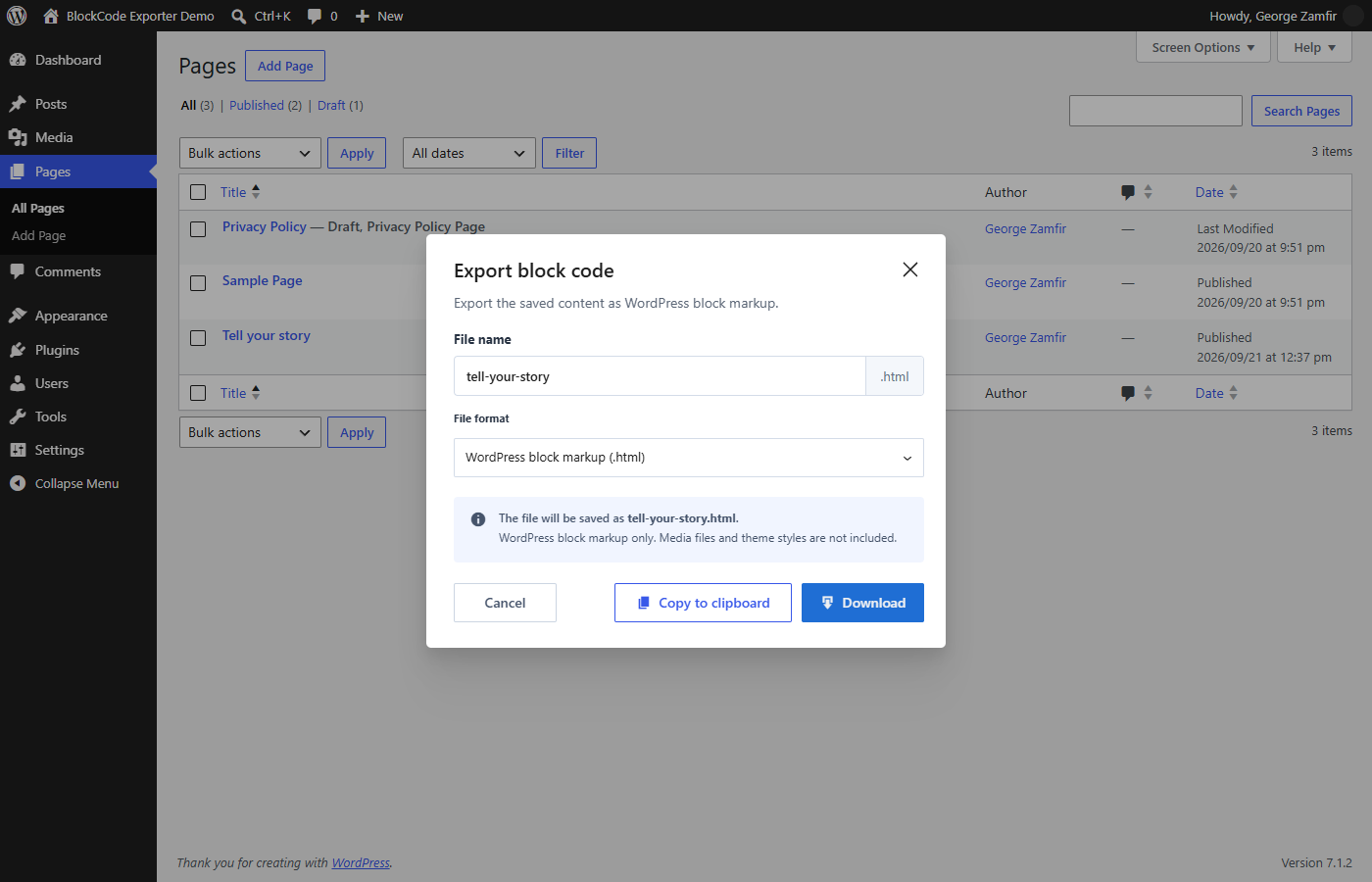Click the user avatar in admin bar
Screen dimensions: 1372x882
tap(1353, 16)
